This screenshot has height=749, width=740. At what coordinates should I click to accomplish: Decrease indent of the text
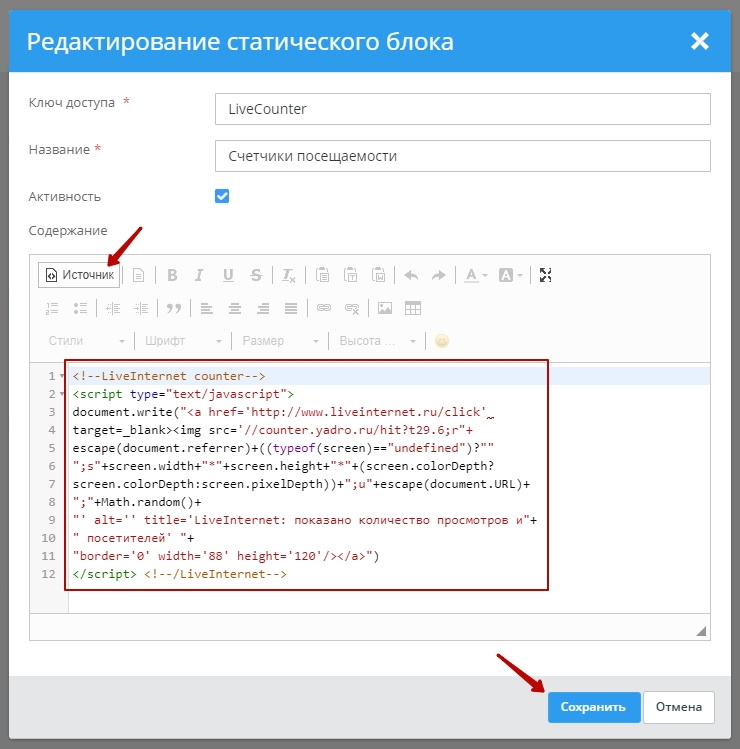(x=113, y=309)
